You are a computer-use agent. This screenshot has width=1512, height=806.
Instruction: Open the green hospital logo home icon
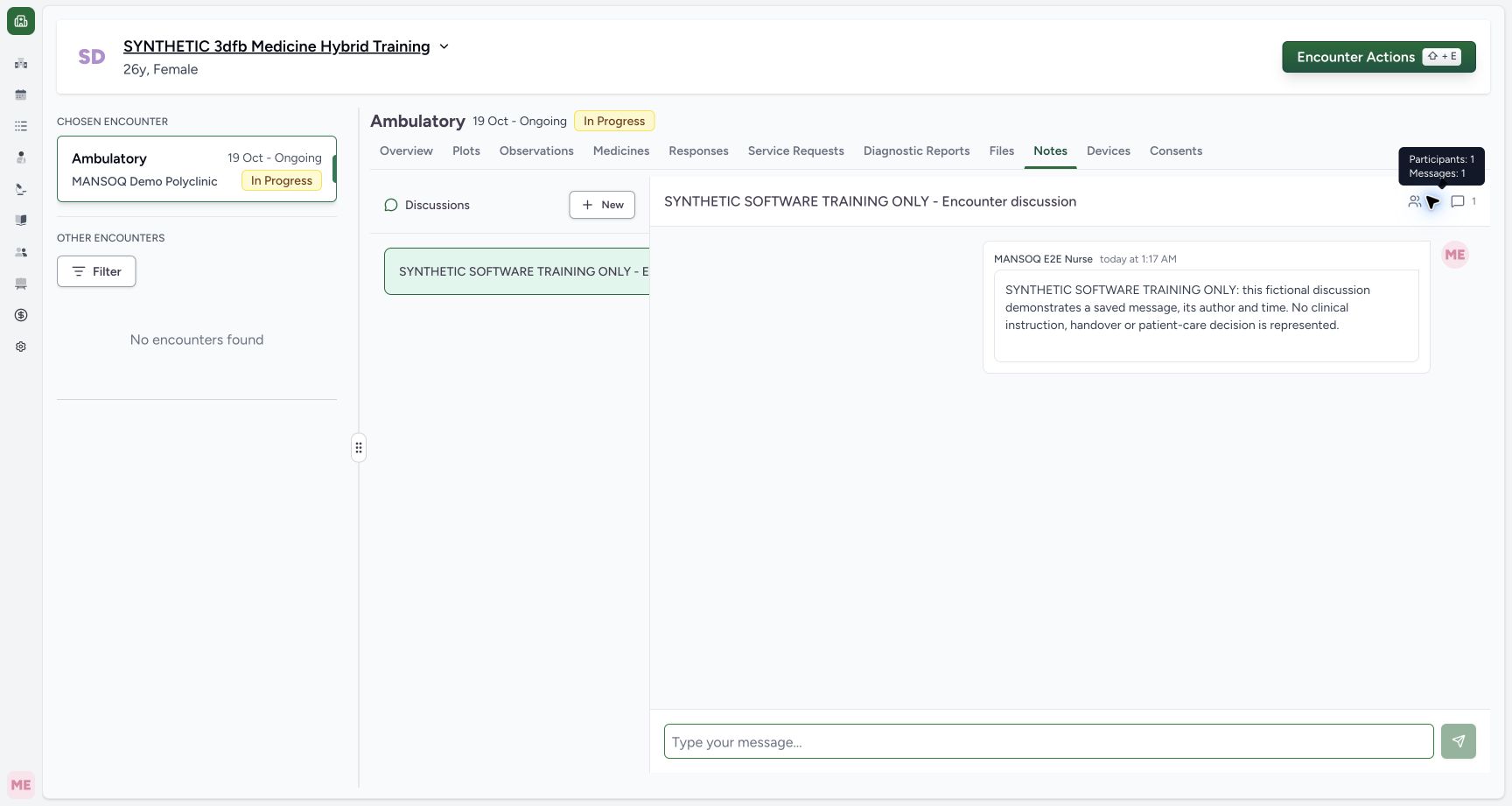pyautogui.click(x=21, y=21)
